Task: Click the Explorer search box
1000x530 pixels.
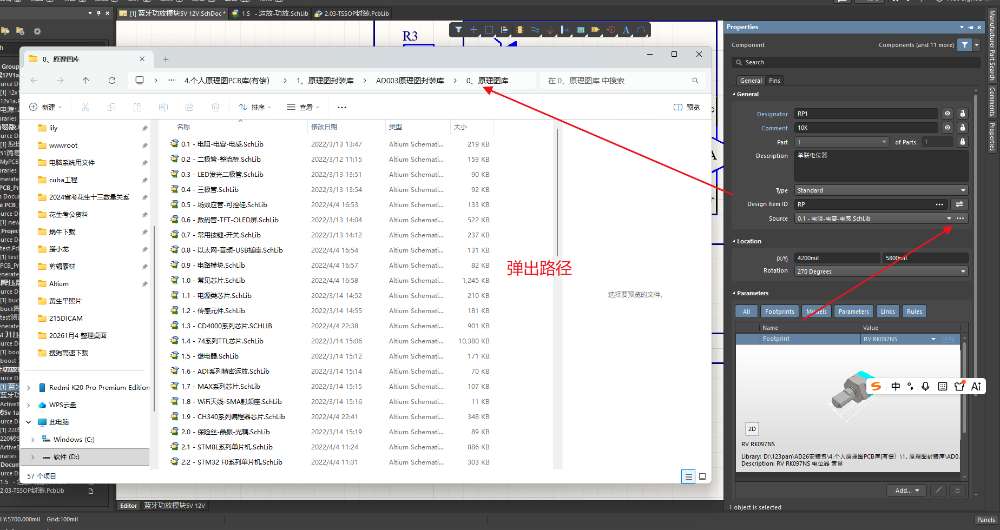Action: click(622, 80)
